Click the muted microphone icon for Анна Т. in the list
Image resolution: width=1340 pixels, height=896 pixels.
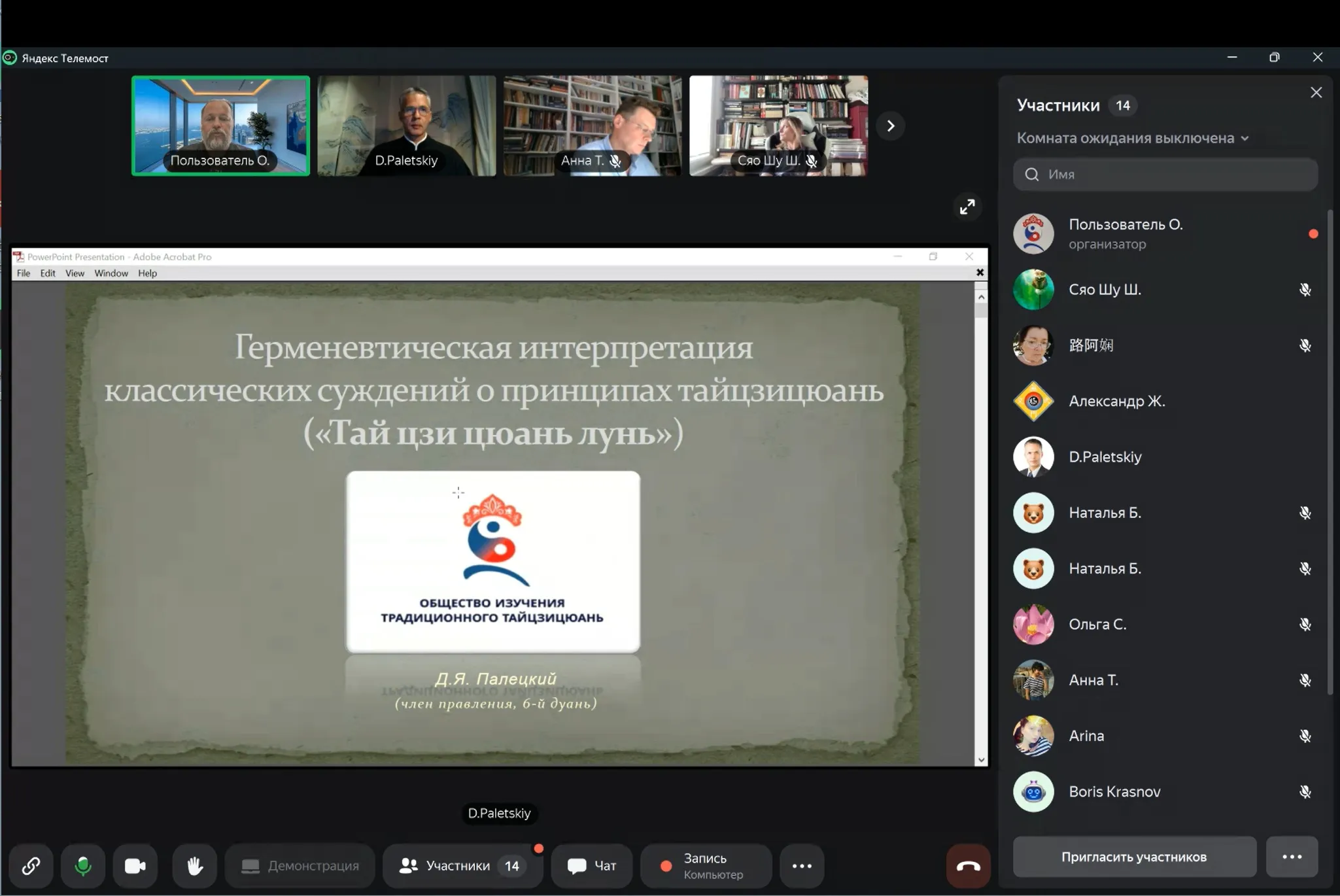point(1305,680)
